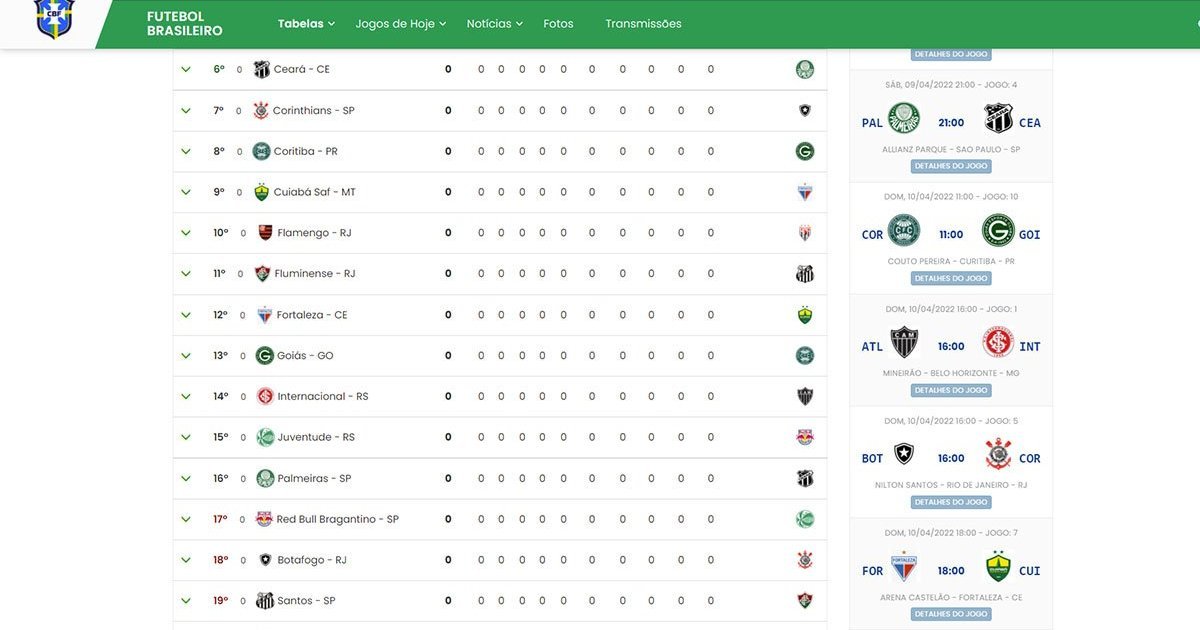Expand the Ceará row details
The height and width of the screenshot is (630, 1200).
point(185,68)
